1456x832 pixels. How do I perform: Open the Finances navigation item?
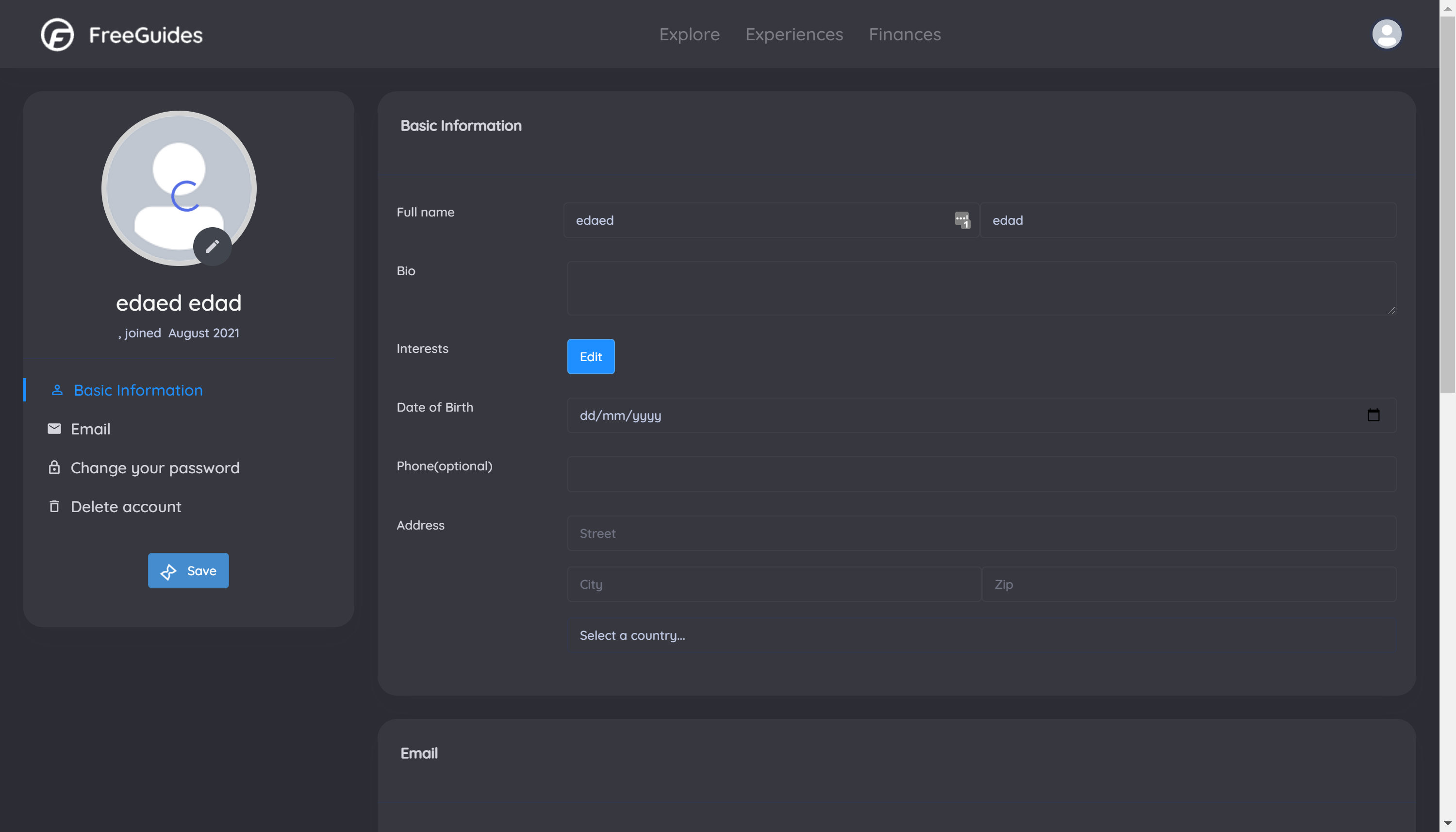pyautogui.click(x=904, y=34)
